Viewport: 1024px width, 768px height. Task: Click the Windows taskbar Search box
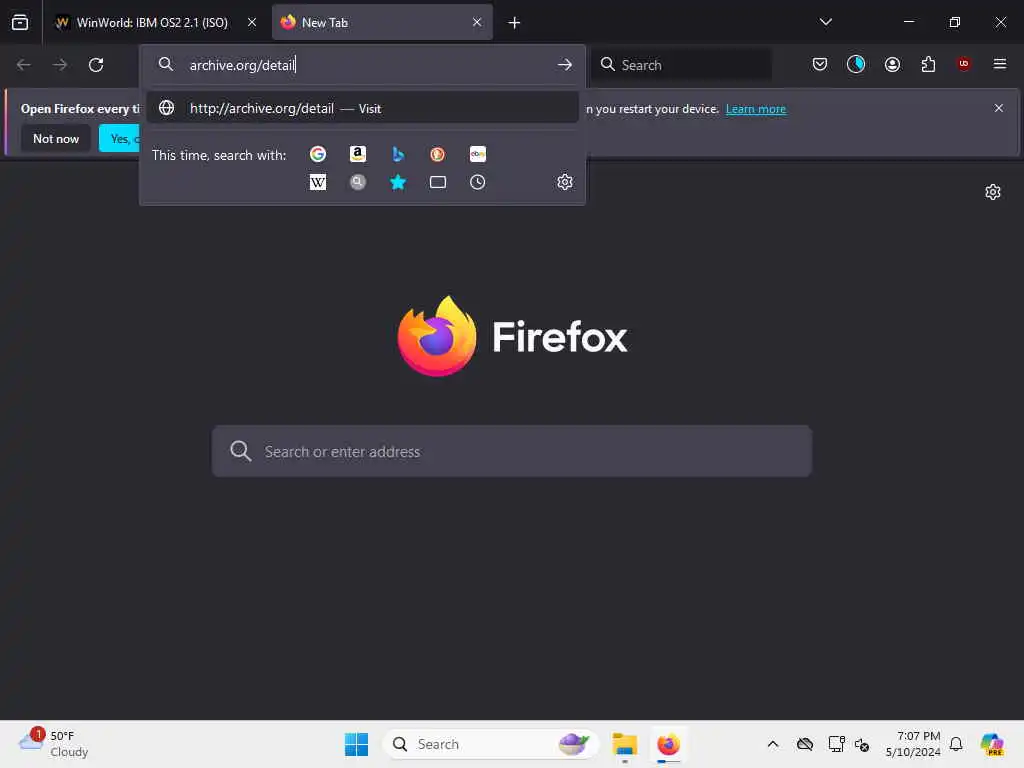pyautogui.click(x=490, y=744)
